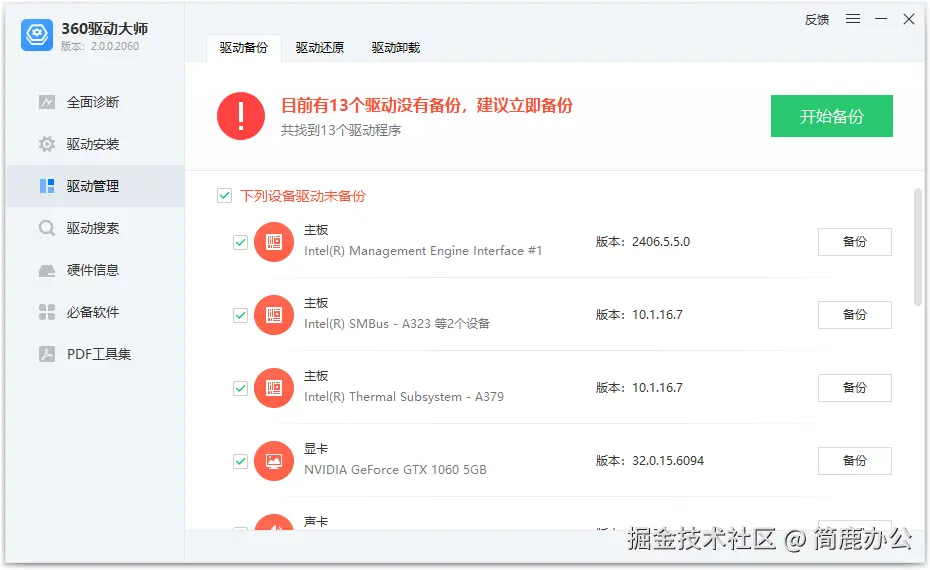Click 备份 for NVIDIA GeForce GTX 1060
The height and width of the screenshot is (570, 930).
pyautogui.click(x=855, y=461)
